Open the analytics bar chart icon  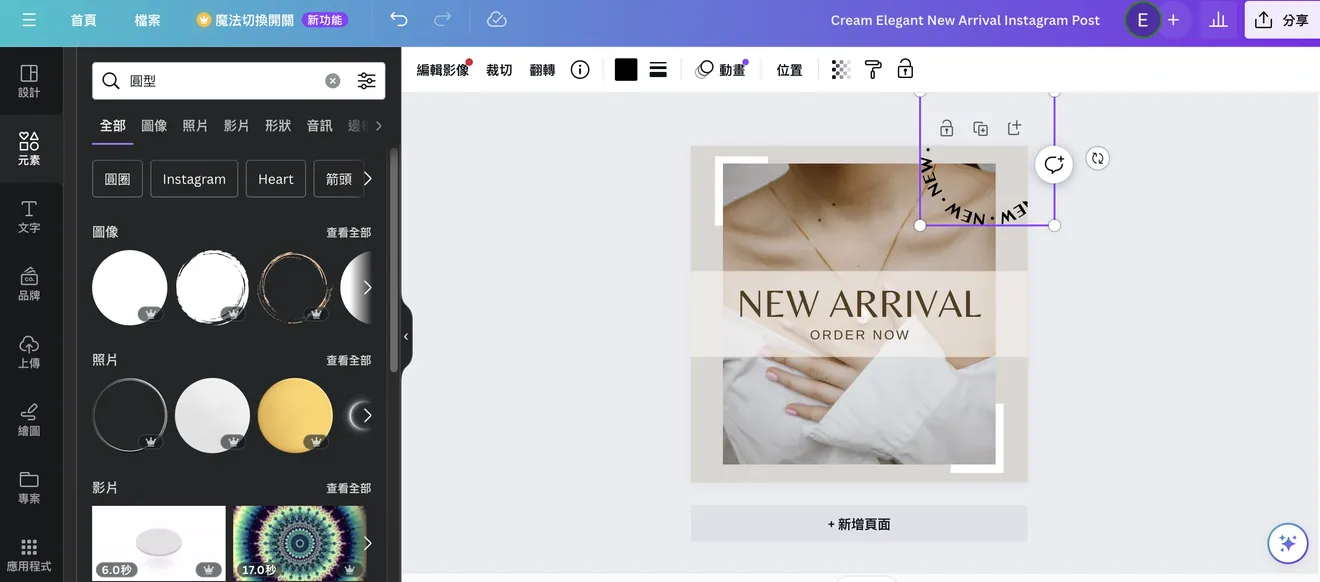click(x=1218, y=20)
